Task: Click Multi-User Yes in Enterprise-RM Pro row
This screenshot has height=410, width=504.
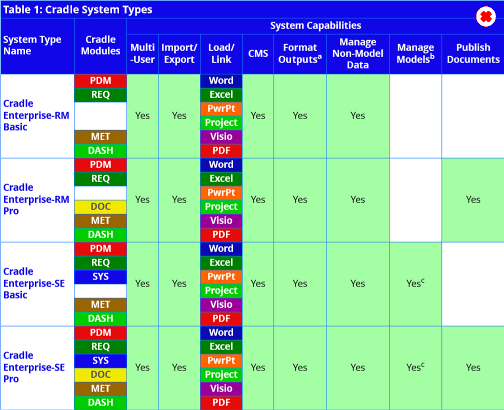Action: [x=142, y=200]
